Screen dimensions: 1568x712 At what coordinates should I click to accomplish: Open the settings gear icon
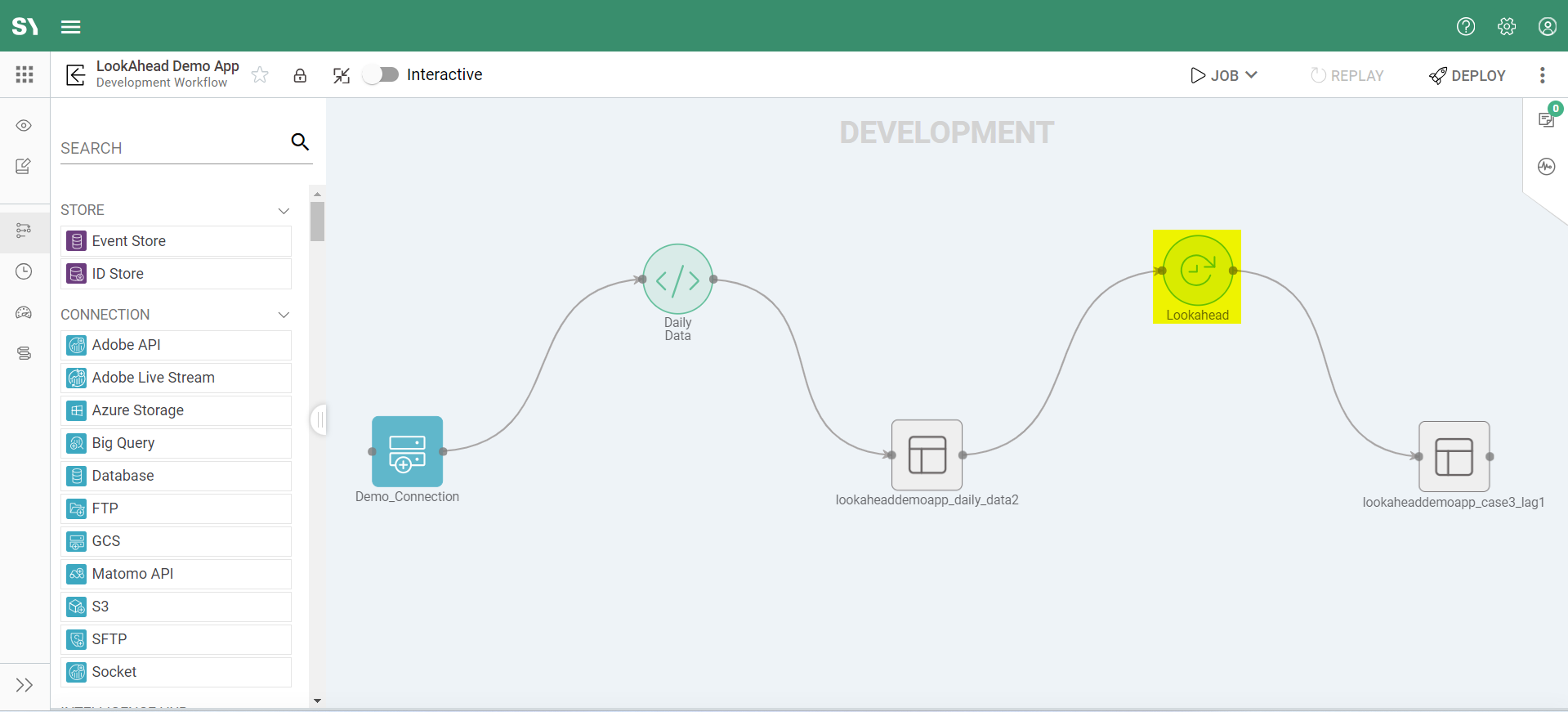[x=1507, y=26]
